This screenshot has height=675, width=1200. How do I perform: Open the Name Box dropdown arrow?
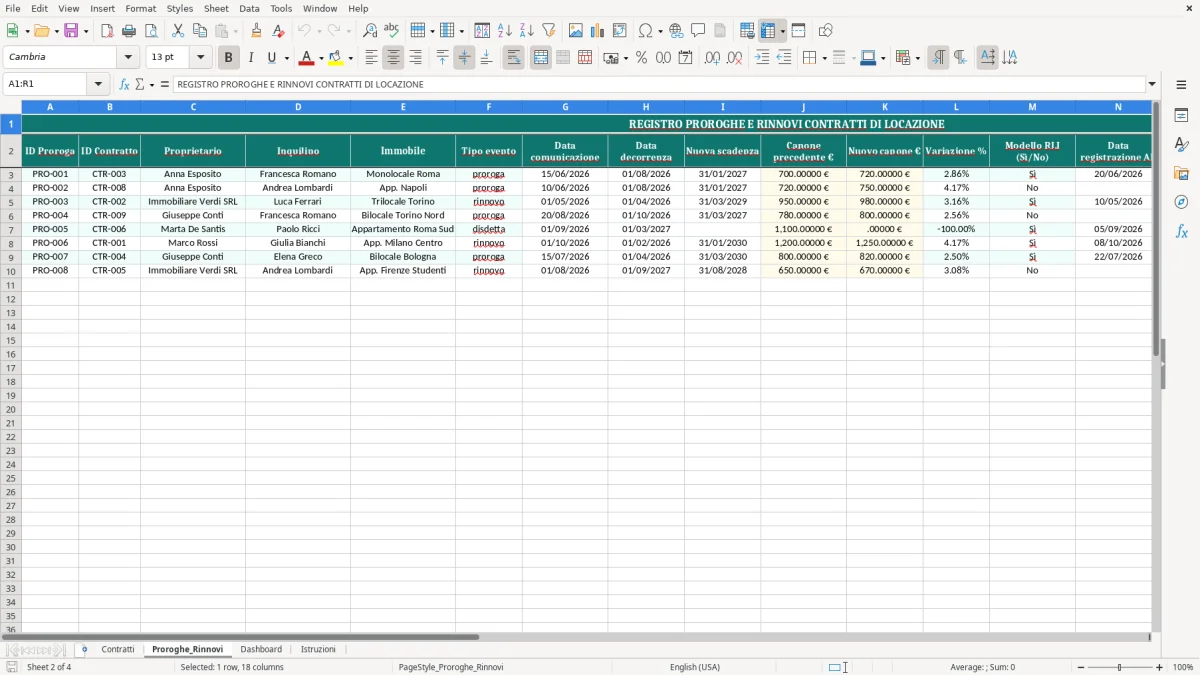(x=98, y=84)
